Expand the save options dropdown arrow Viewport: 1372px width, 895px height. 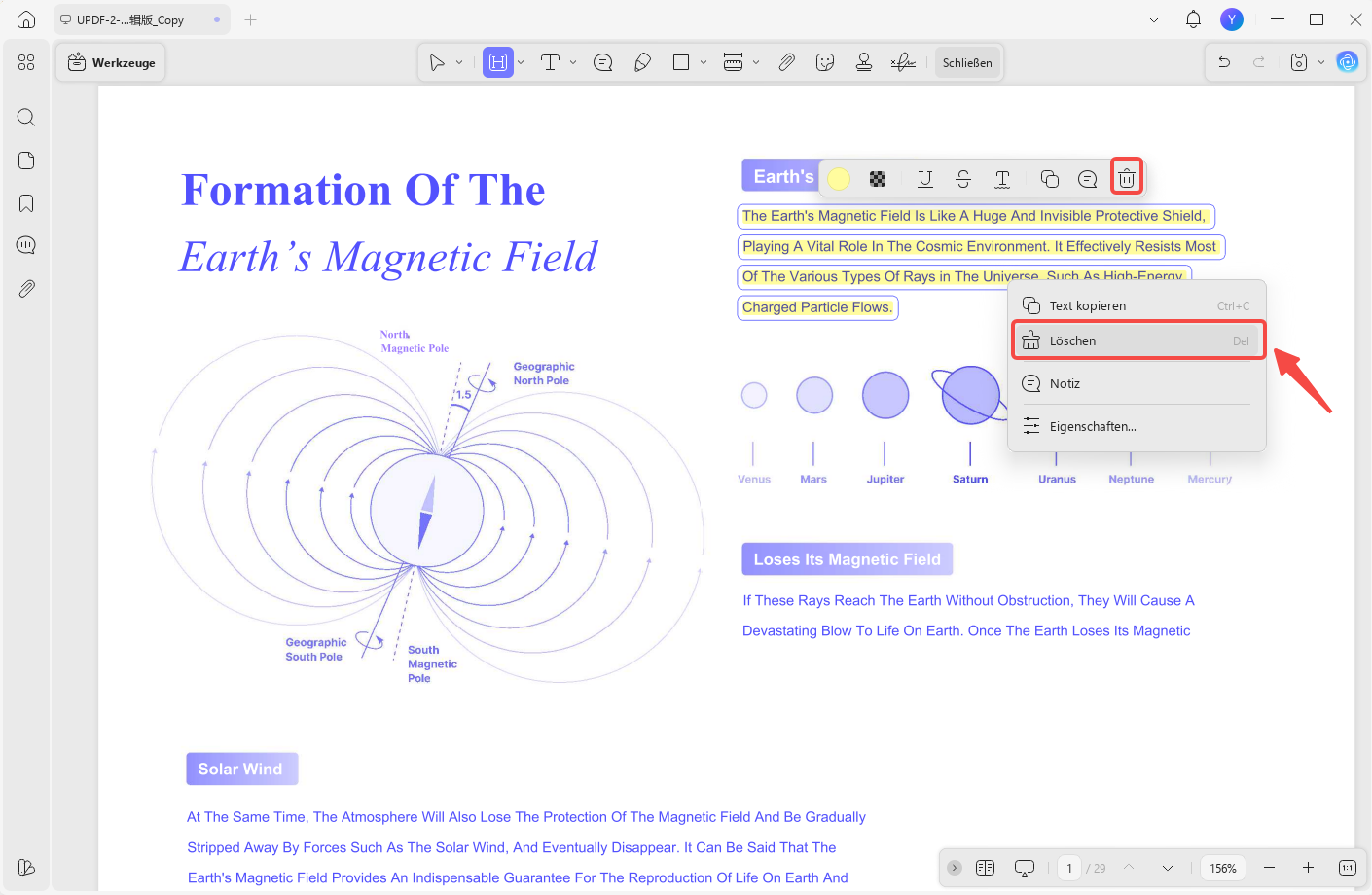pyautogui.click(x=1321, y=62)
